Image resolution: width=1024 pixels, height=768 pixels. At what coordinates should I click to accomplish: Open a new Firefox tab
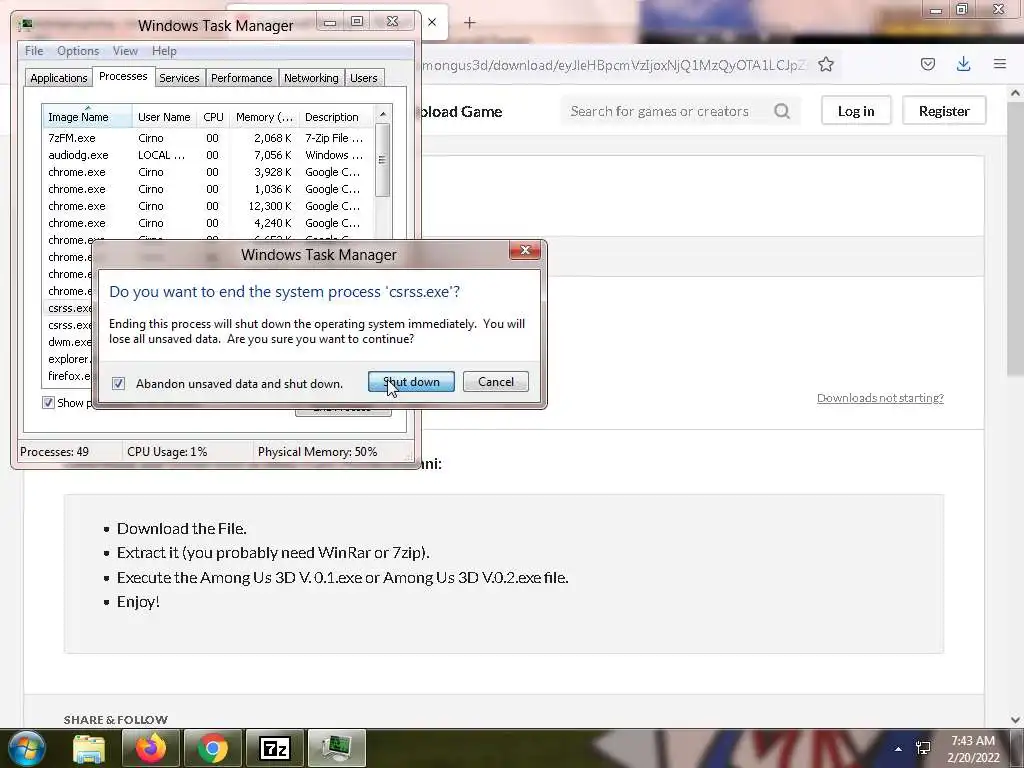click(469, 23)
